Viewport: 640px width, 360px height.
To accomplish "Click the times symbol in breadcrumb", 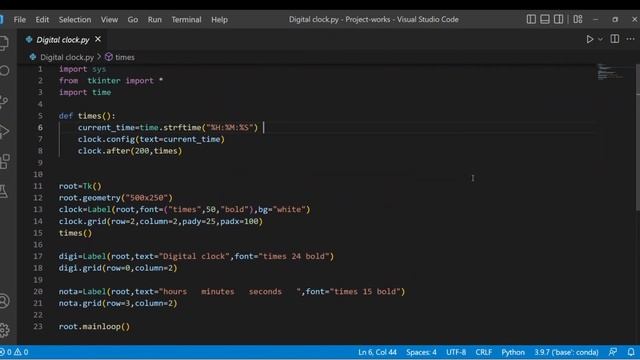I will tap(124, 57).
